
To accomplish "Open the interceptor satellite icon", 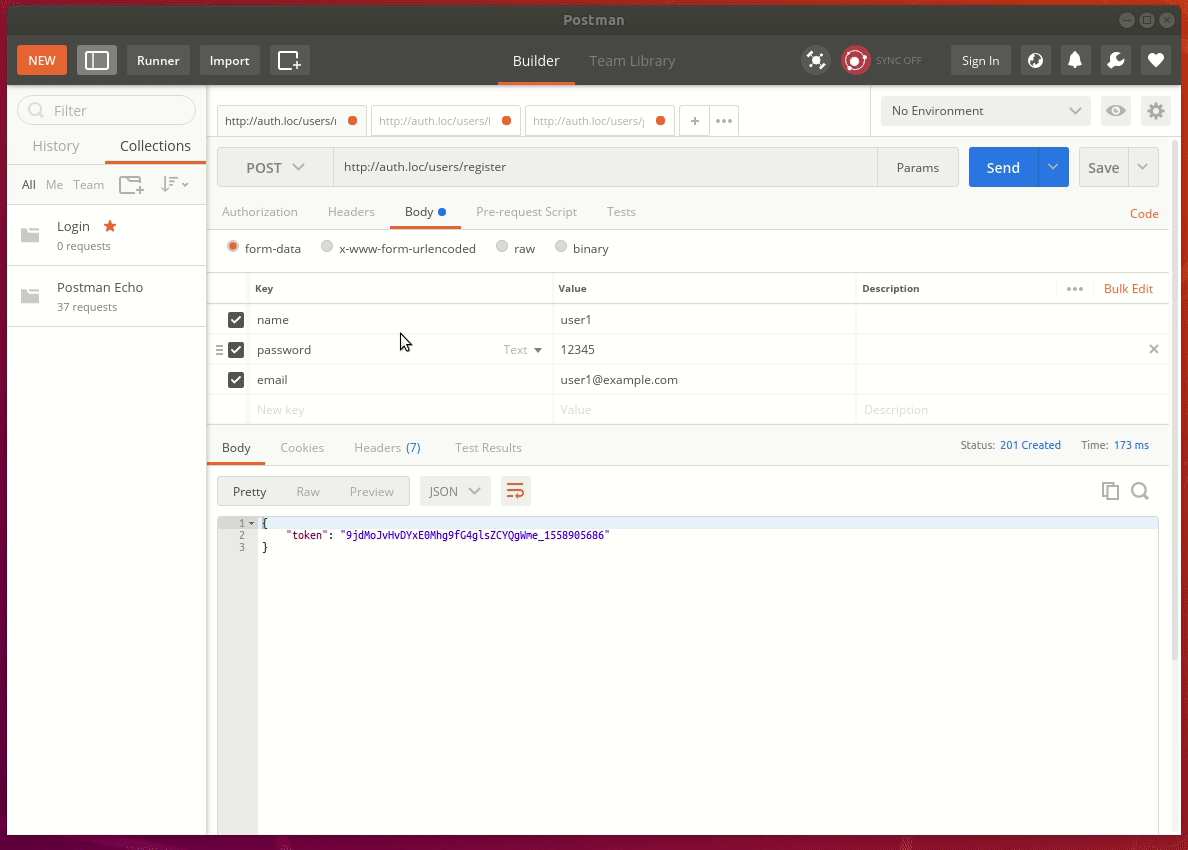I will (816, 61).
